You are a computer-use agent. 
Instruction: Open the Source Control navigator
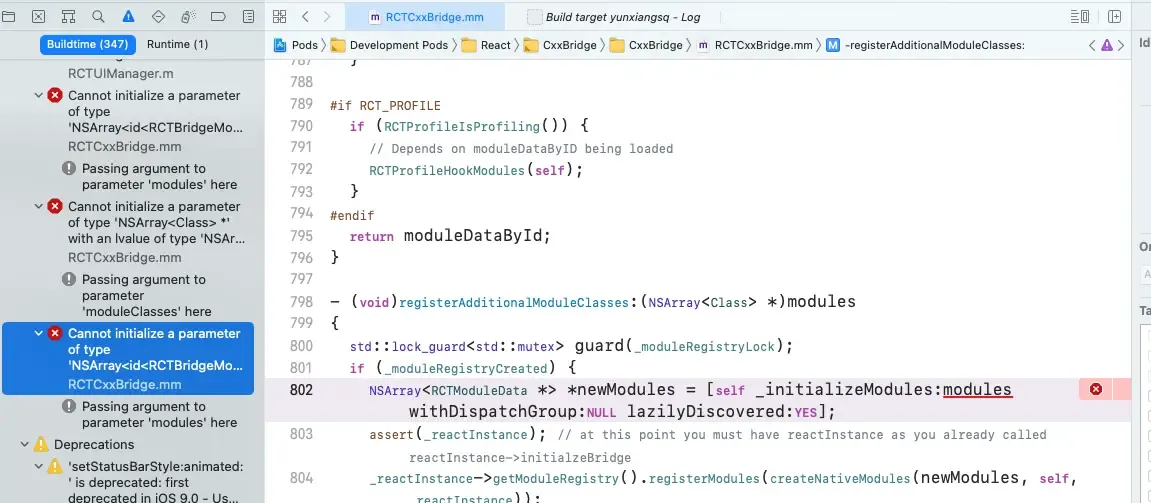[38, 16]
